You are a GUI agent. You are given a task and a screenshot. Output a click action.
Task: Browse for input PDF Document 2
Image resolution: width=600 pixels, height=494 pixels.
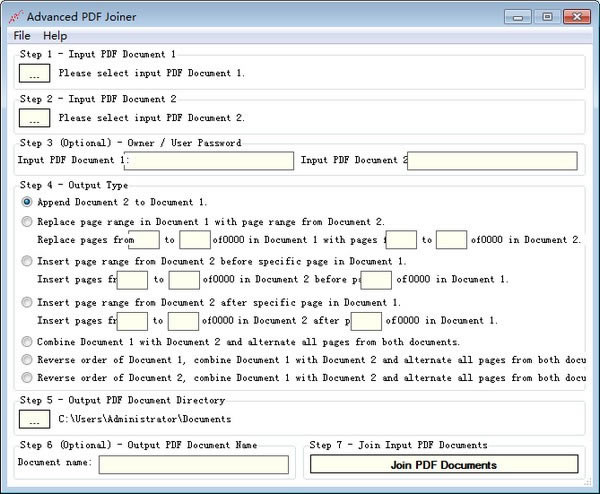pyautogui.click(x=34, y=118)
